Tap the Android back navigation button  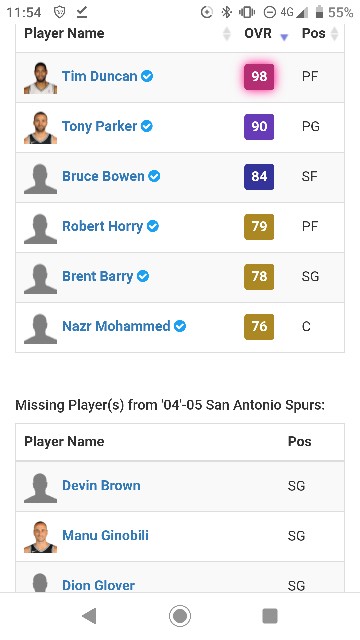(89, 616)
